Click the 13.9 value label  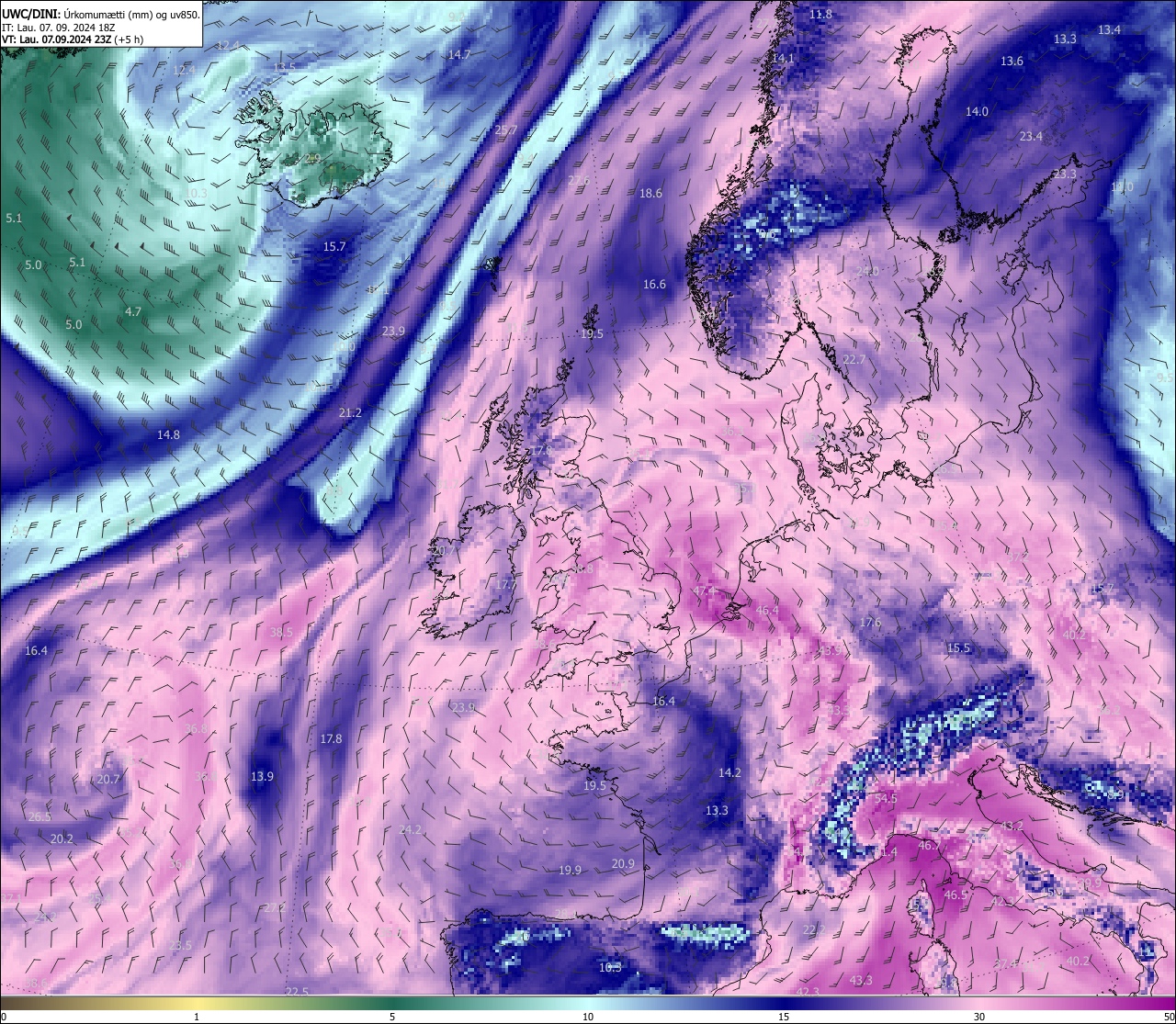pos(262,777)
